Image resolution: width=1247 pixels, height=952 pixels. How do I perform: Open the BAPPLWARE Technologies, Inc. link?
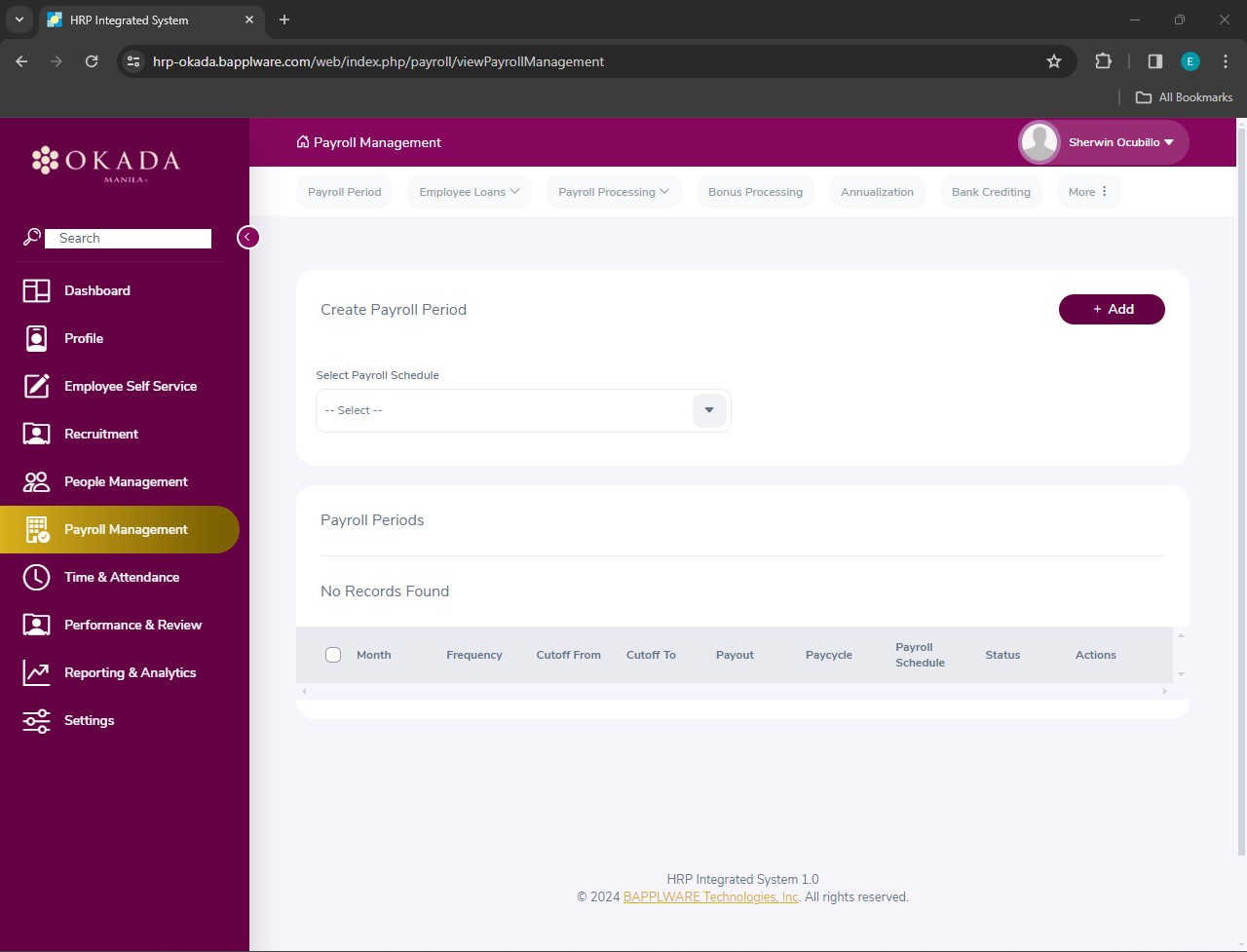[710, 896]
